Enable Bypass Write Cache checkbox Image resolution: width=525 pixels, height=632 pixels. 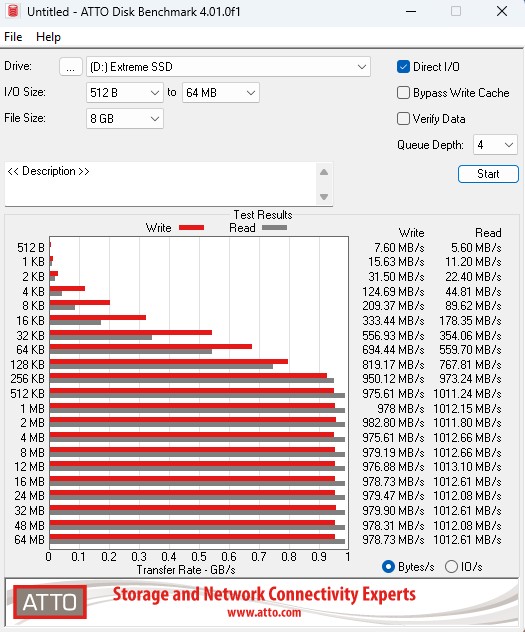point(403,93)
